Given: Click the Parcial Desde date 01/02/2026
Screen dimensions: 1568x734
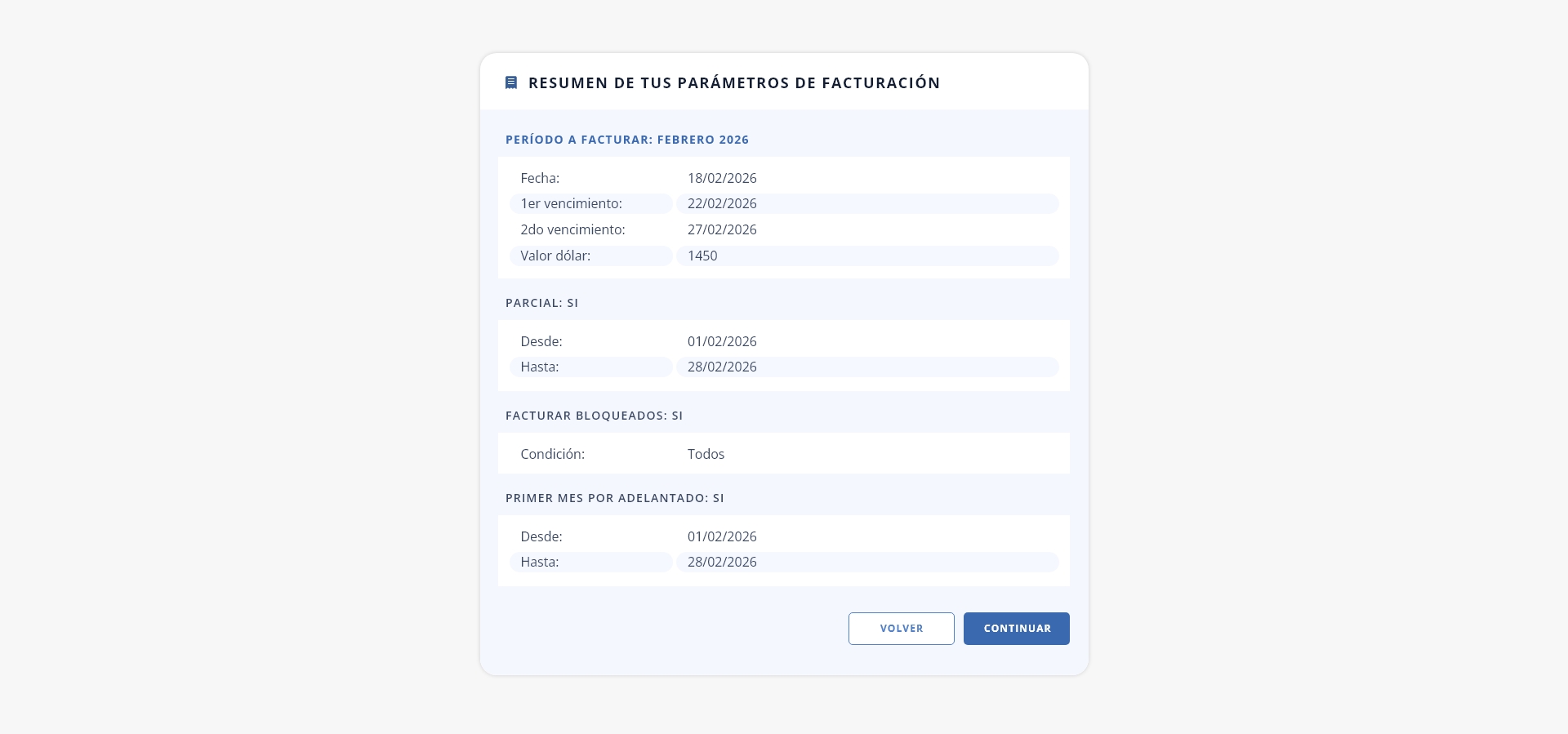Looking at the screenshot, I should click(x=722, y=341).
